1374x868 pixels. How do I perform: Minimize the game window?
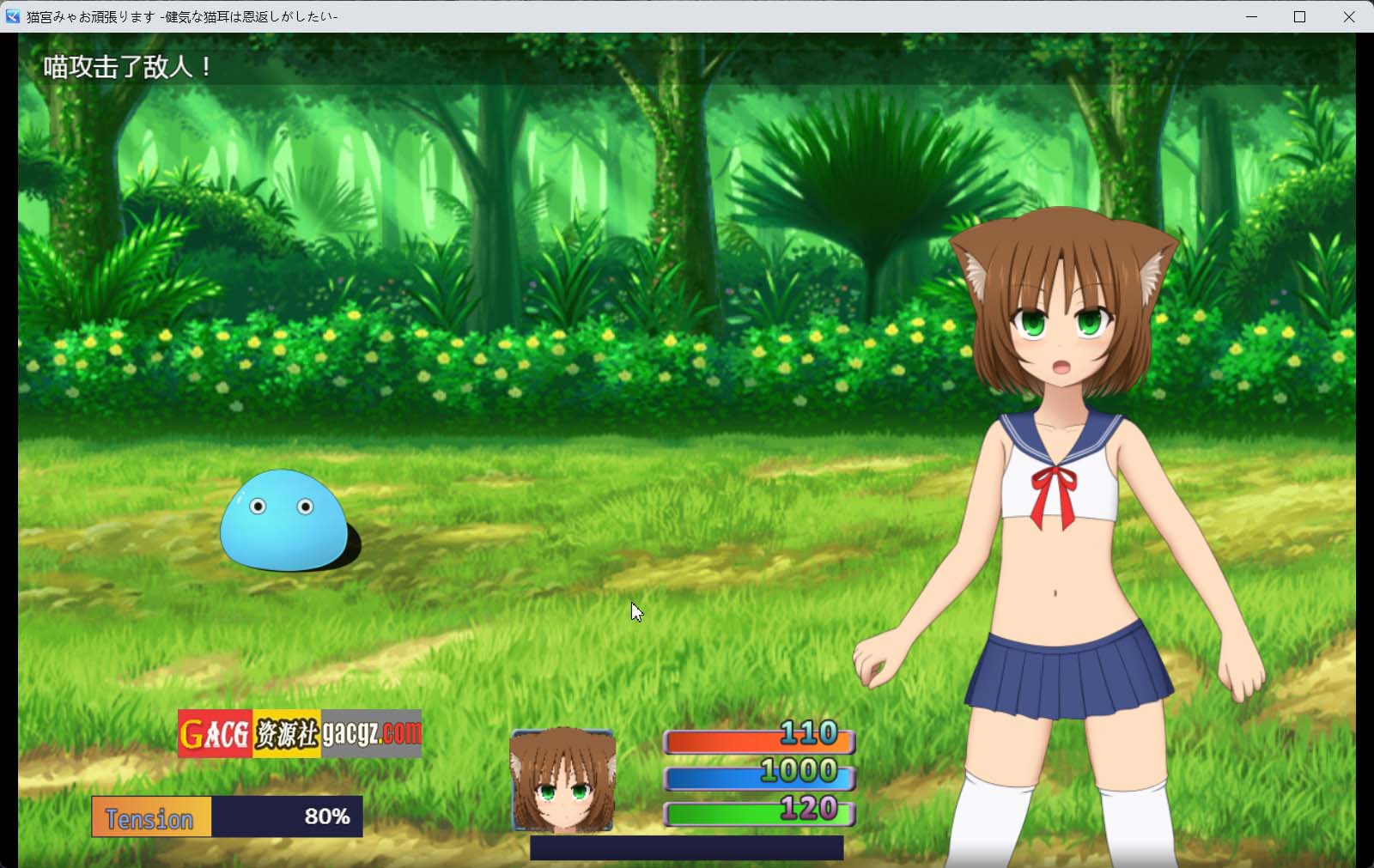(x=1251, y=16)
